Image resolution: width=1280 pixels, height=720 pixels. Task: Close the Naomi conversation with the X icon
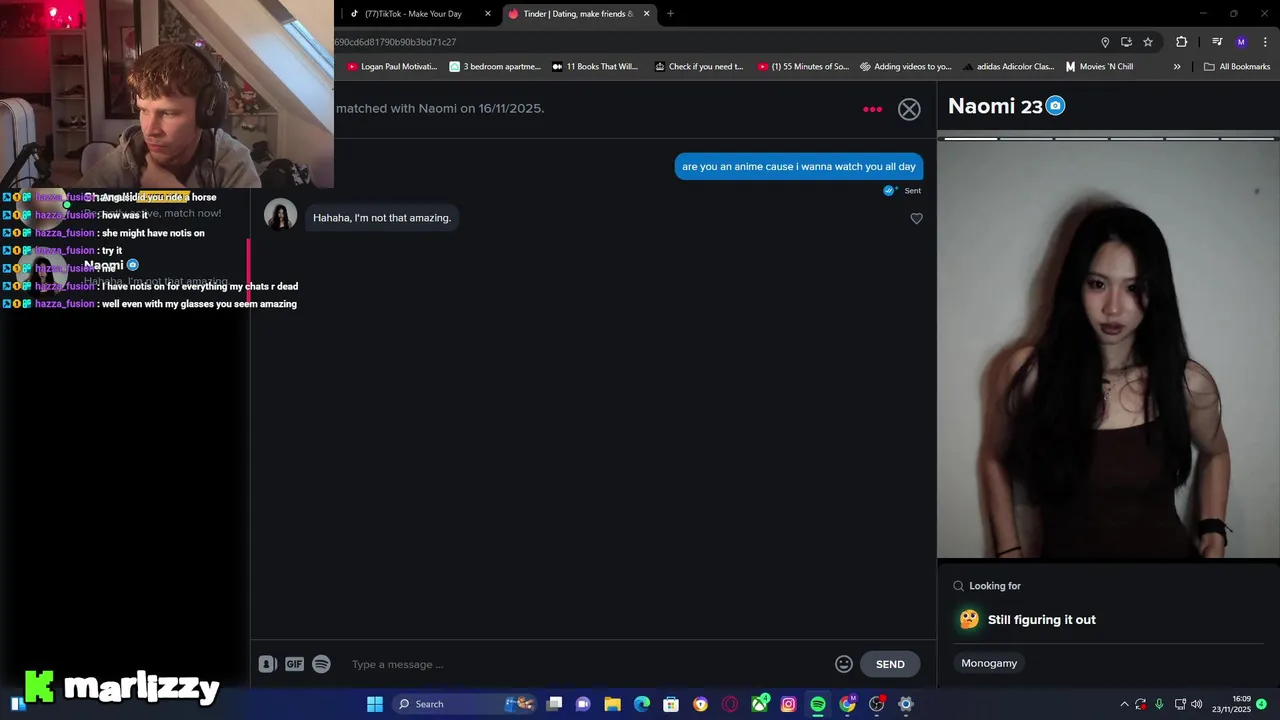(x=909, y=109)
